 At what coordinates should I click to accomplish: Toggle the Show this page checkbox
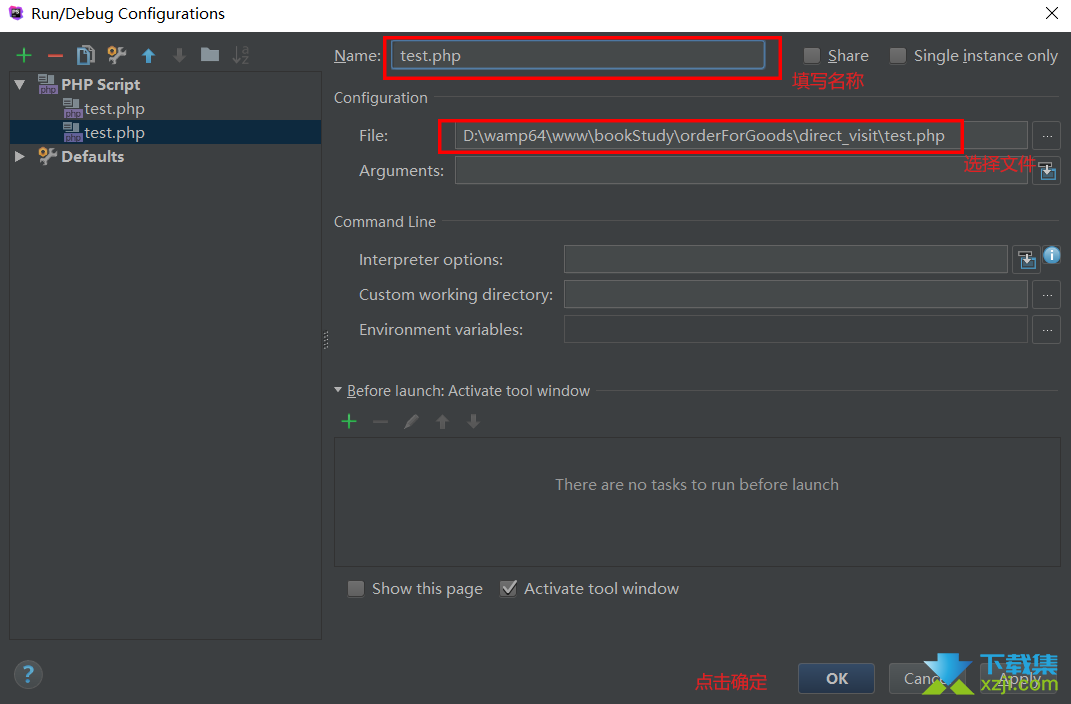coord(356,589)
